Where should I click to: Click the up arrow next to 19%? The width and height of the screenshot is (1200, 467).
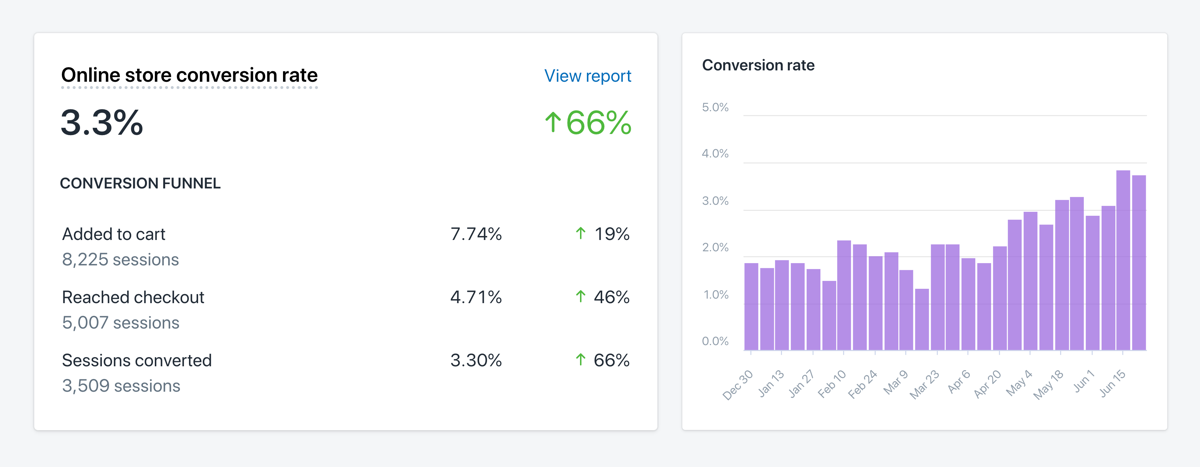(580, 234)
